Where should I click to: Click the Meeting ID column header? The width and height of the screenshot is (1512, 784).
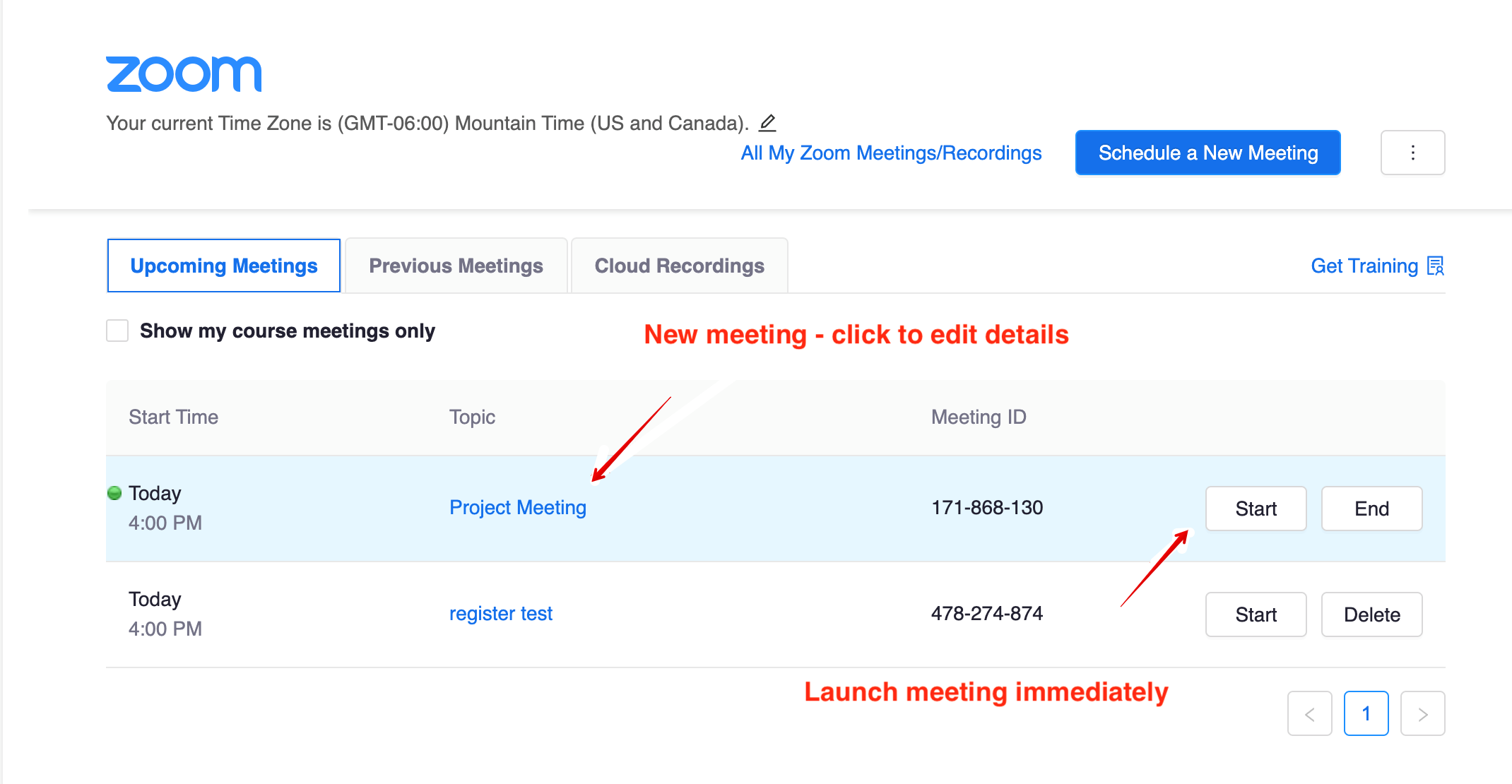(x=979, y=417)
